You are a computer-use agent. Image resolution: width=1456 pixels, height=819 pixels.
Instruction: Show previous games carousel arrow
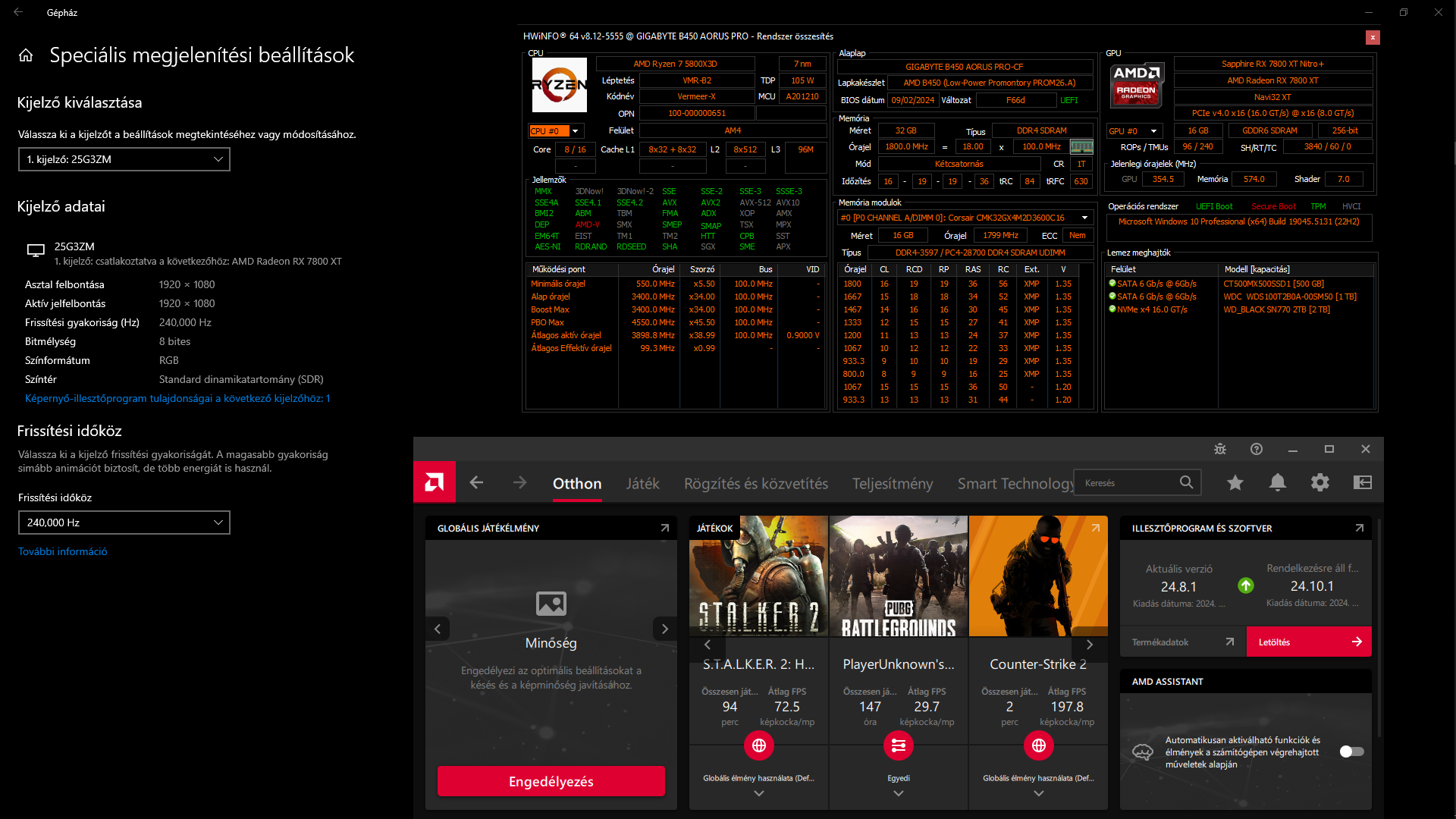[x=708, y=645]
